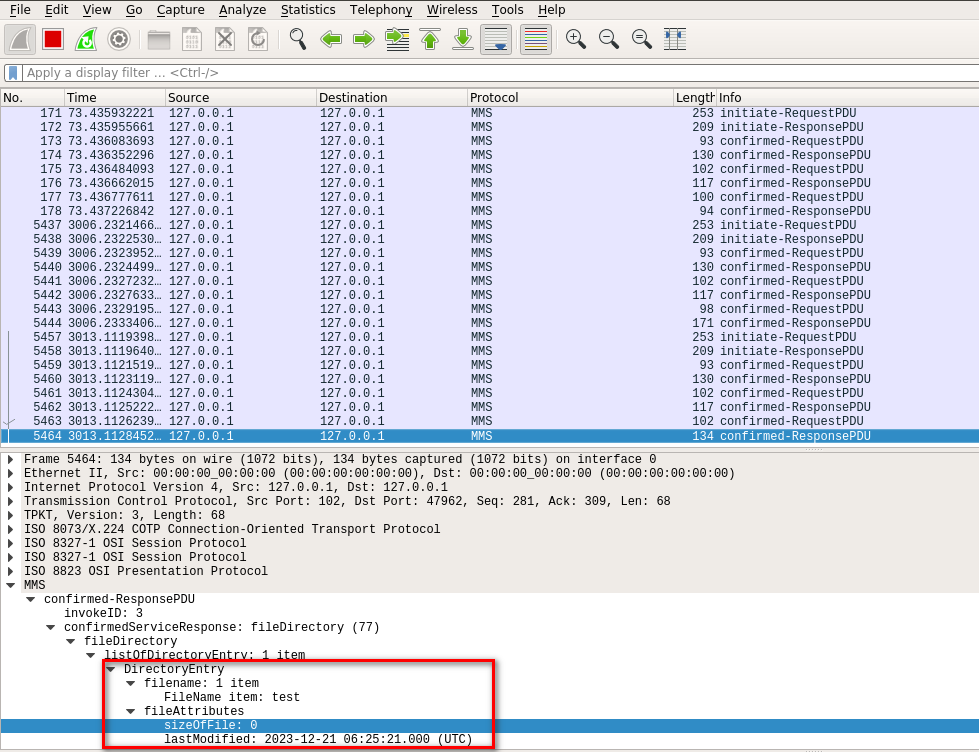Open the Edit menu

point(57,10)
